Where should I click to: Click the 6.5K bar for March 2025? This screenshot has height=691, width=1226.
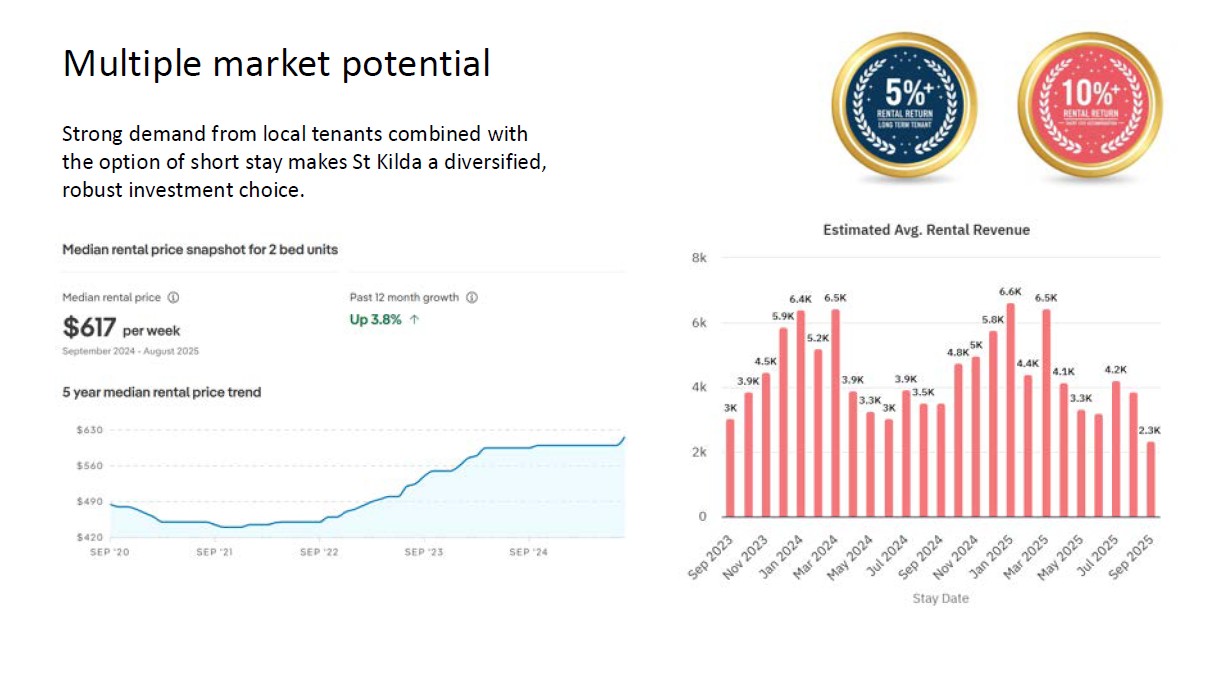pyautogui.click(x=1045, y=413)
